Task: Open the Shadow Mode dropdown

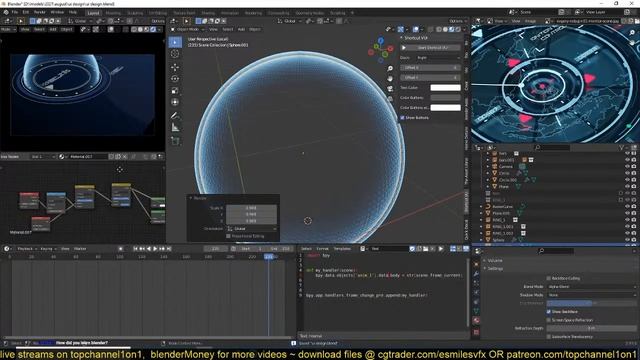Action: point(591,295)
